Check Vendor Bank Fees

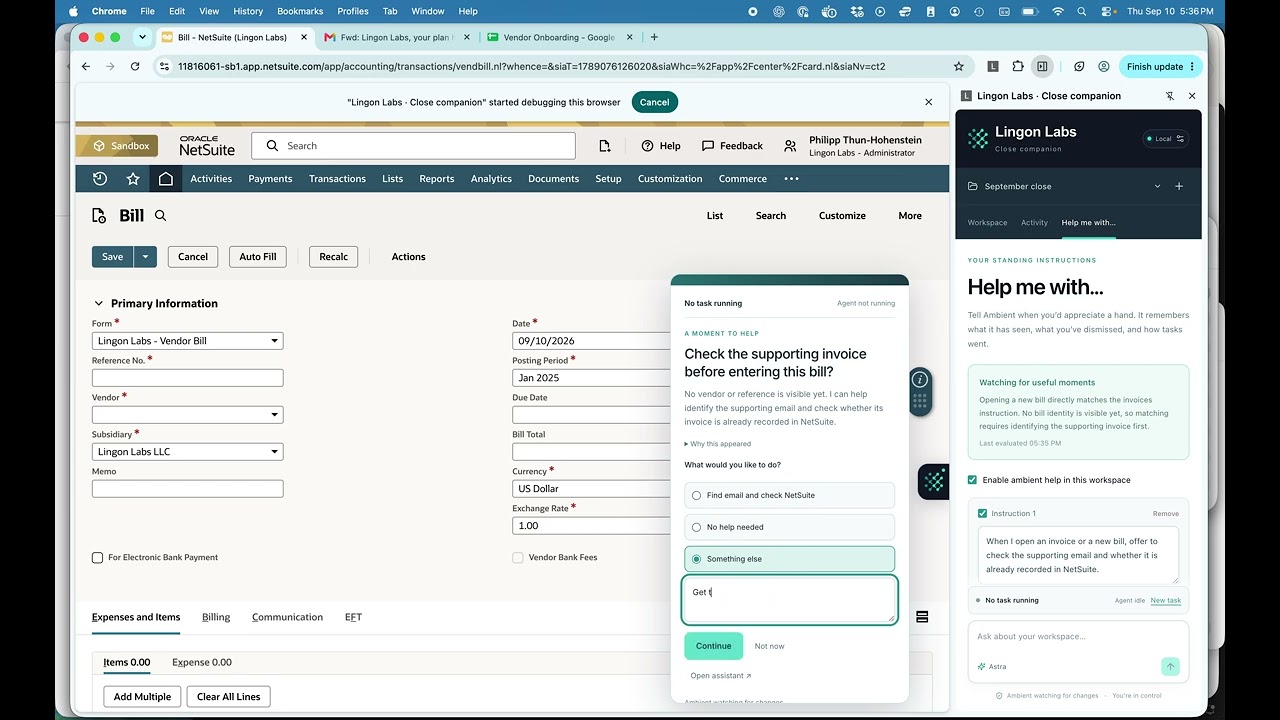pyautogui.click(x=518, y=557)
